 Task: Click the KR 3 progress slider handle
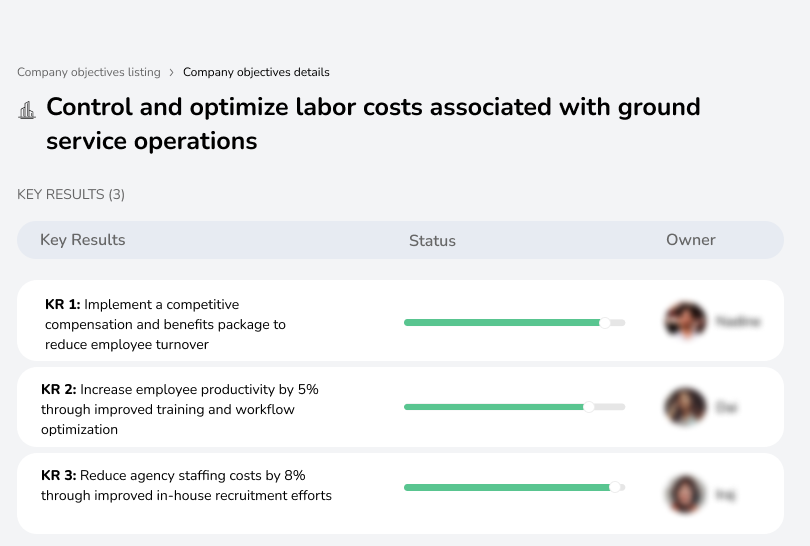pyautogui.click(x=615, y=487)
